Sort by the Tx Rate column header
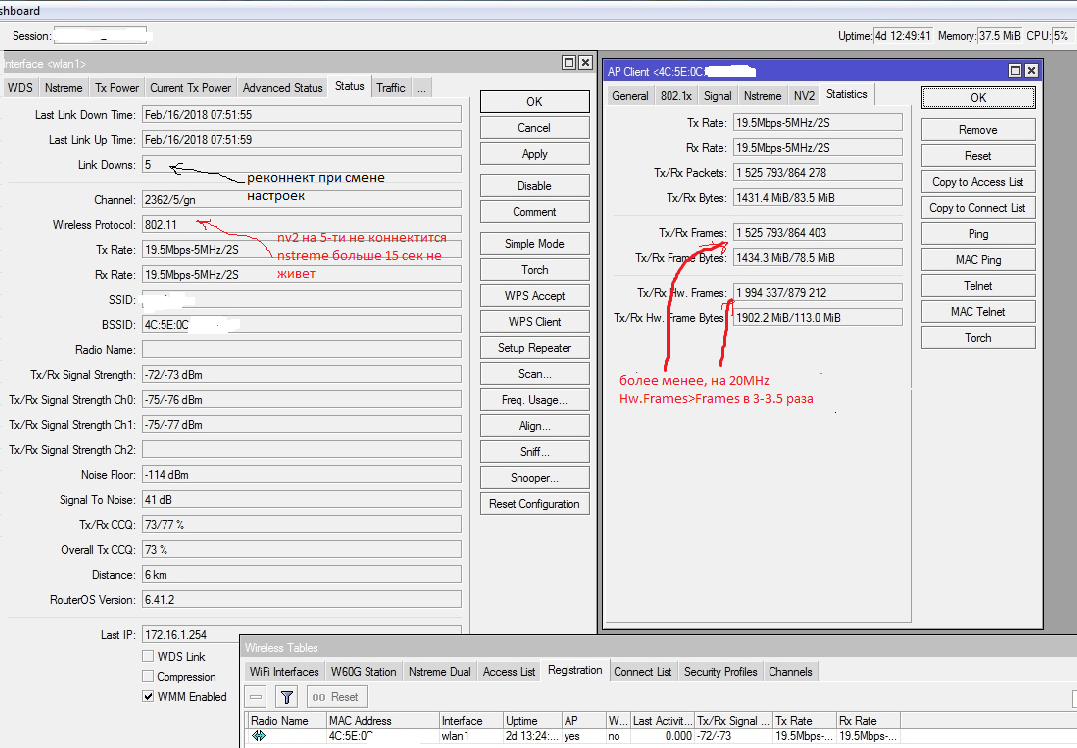Screen dimensions: 1077x748 coord(803,720)
